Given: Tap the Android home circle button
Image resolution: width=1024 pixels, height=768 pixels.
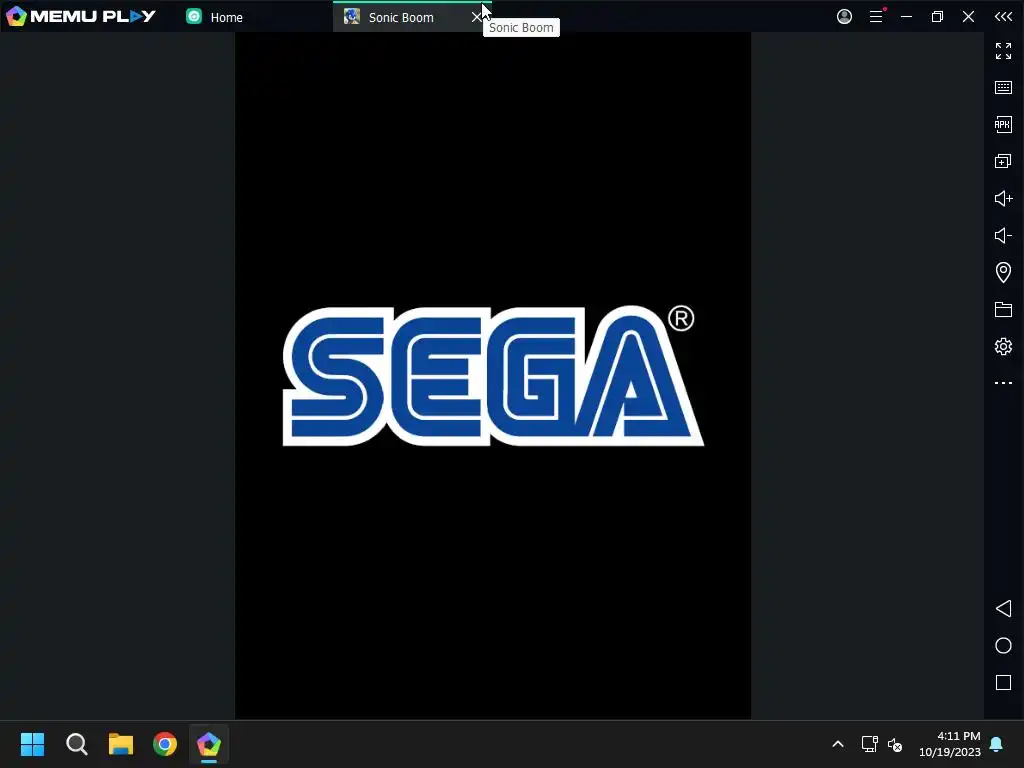Looking at the screenshot, I should [1003, 646].
